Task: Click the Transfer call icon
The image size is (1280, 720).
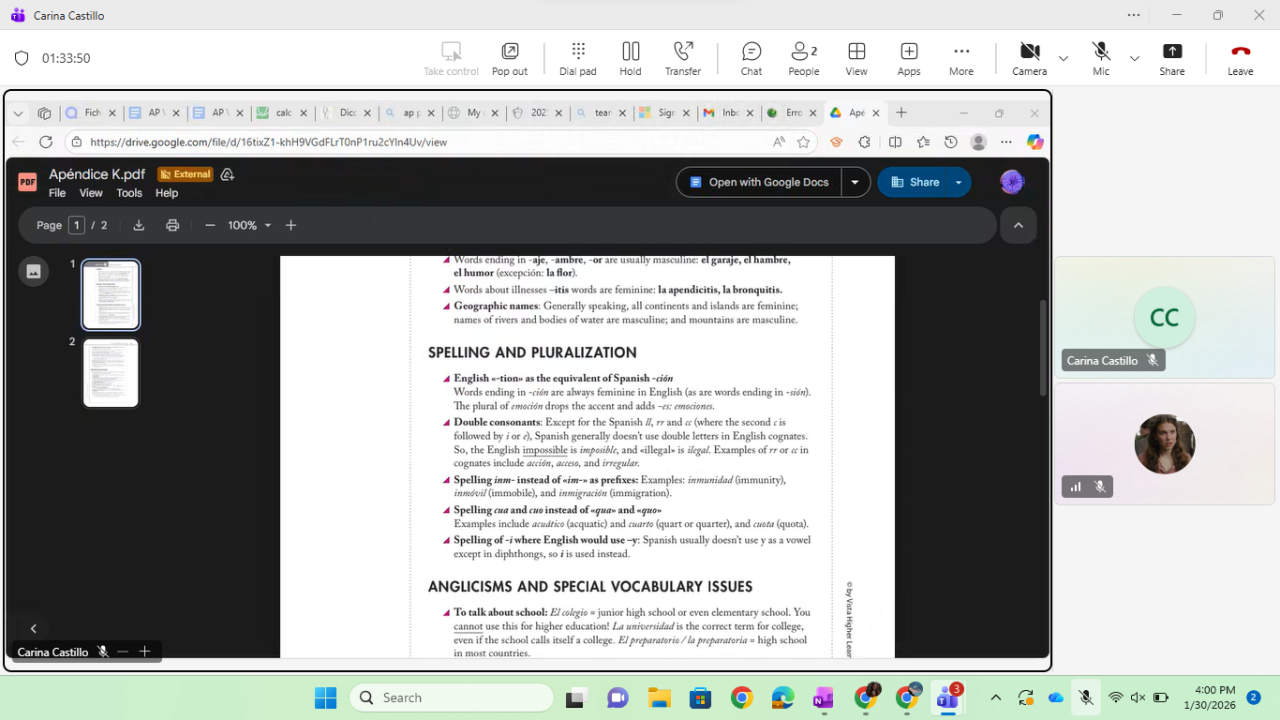Action: [683, 58]
